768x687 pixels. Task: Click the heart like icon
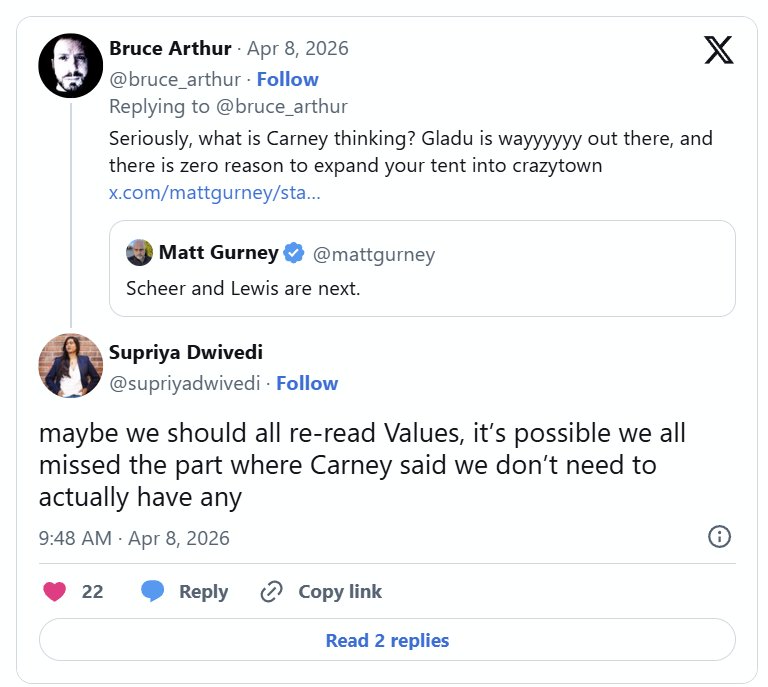(x=55, y=591)
